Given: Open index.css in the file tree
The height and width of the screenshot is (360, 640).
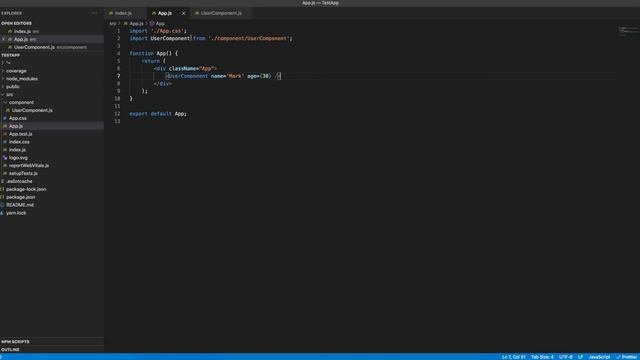Looking at the screenshot, I should pyautogui.click(x=19, y=142).
